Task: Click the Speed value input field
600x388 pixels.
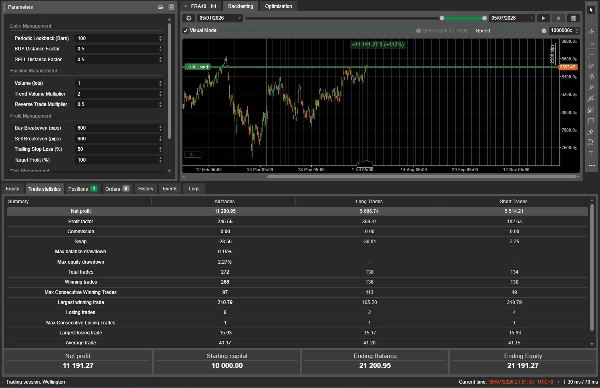Action: [564, 30]
